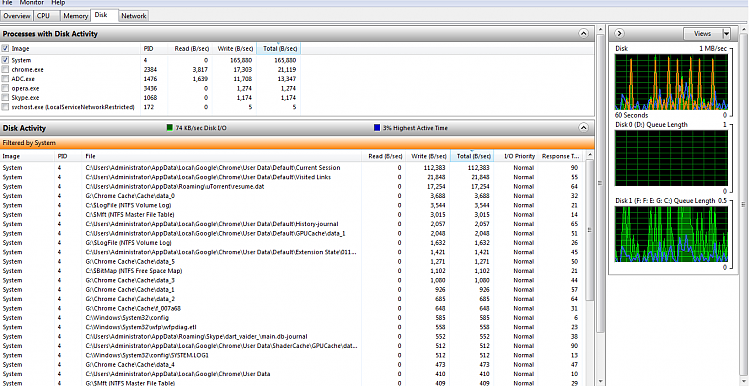This screenshot has width=750, height=386.
Task: Open the Views dropdown arrow
Action: (x=727, y=33)
